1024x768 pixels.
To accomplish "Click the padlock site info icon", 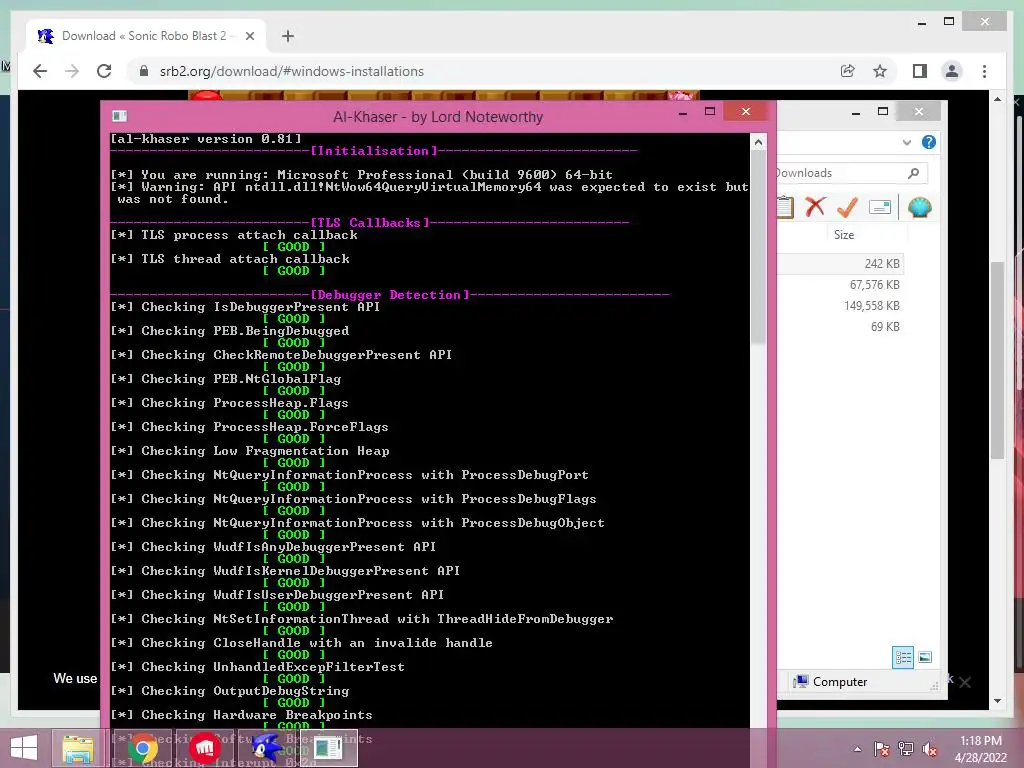I will [144, 71].
